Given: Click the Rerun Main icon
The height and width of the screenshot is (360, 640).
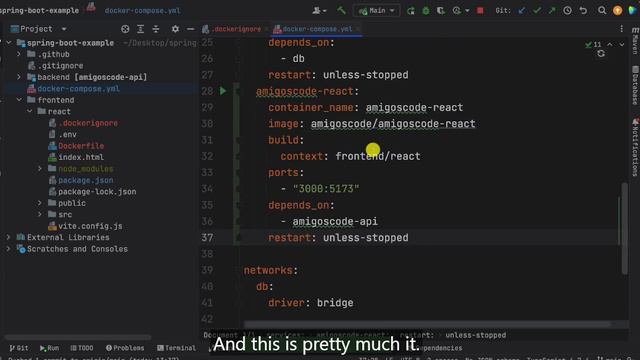Looking at the screenshot, I should click(x=411, y=11).
